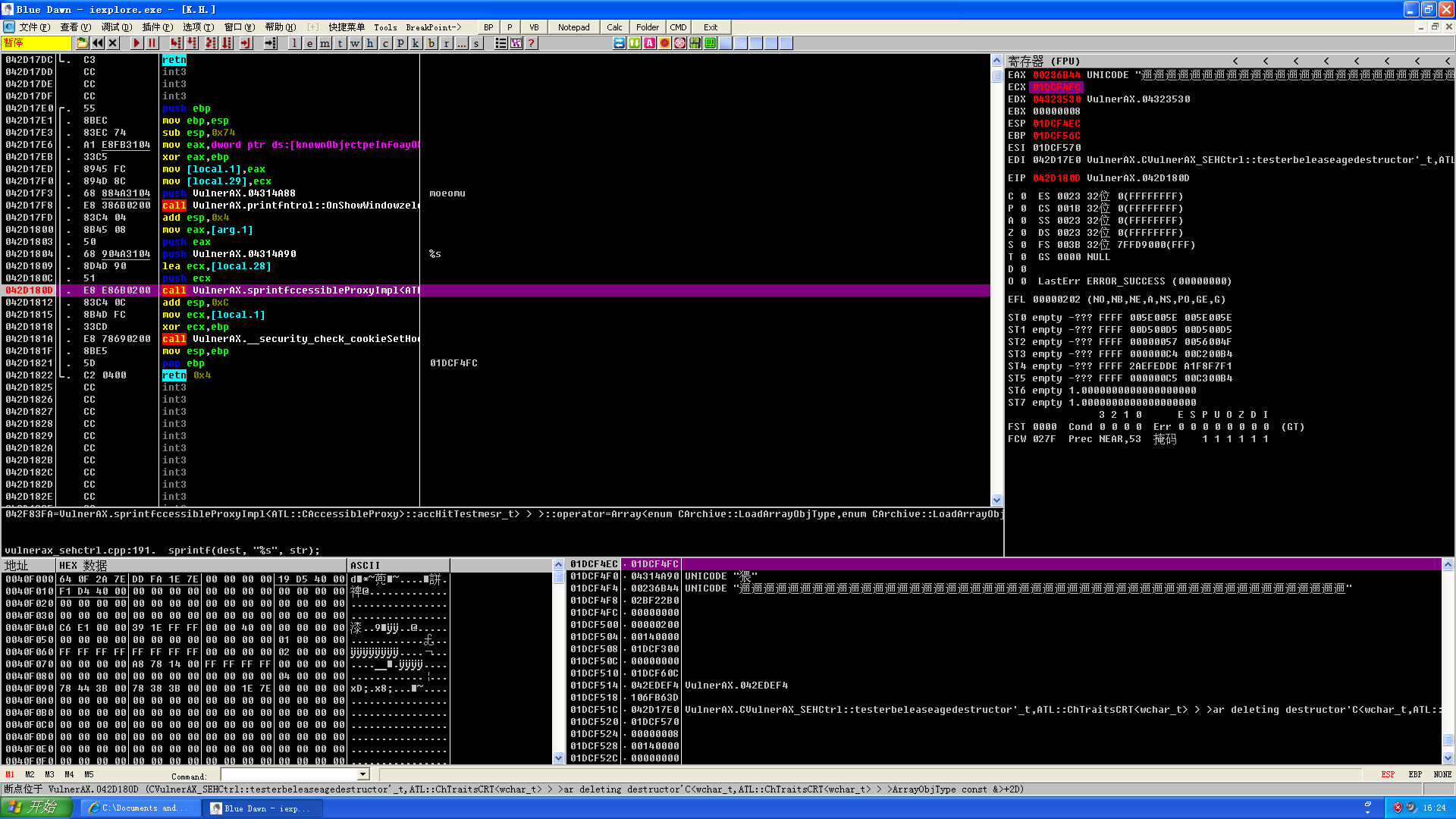Click the pink 'A' plugin icon
The image size is (1456, 819).
(x=650, y=43)
